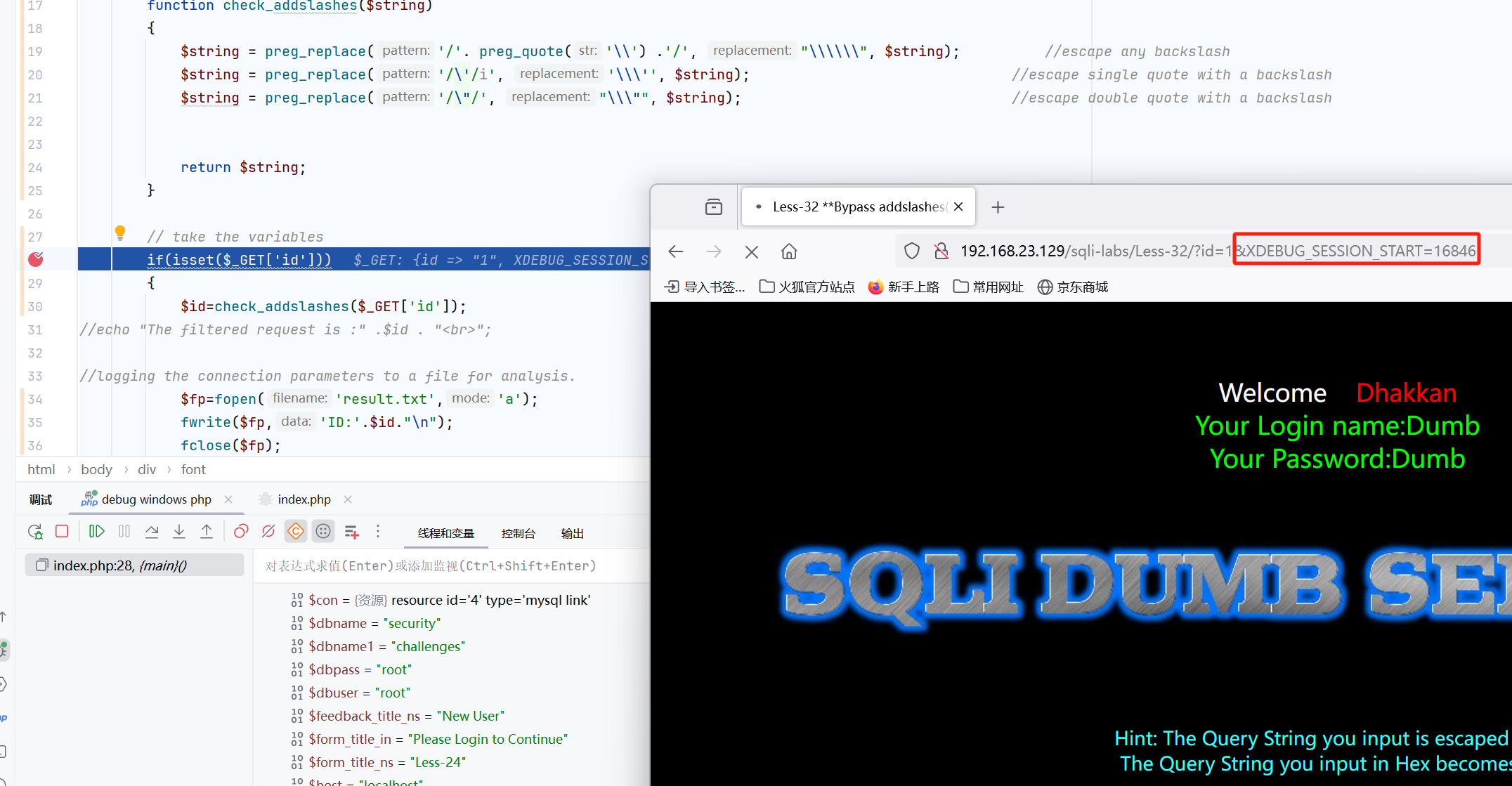Close the debug windows php tab

[228, 499]
